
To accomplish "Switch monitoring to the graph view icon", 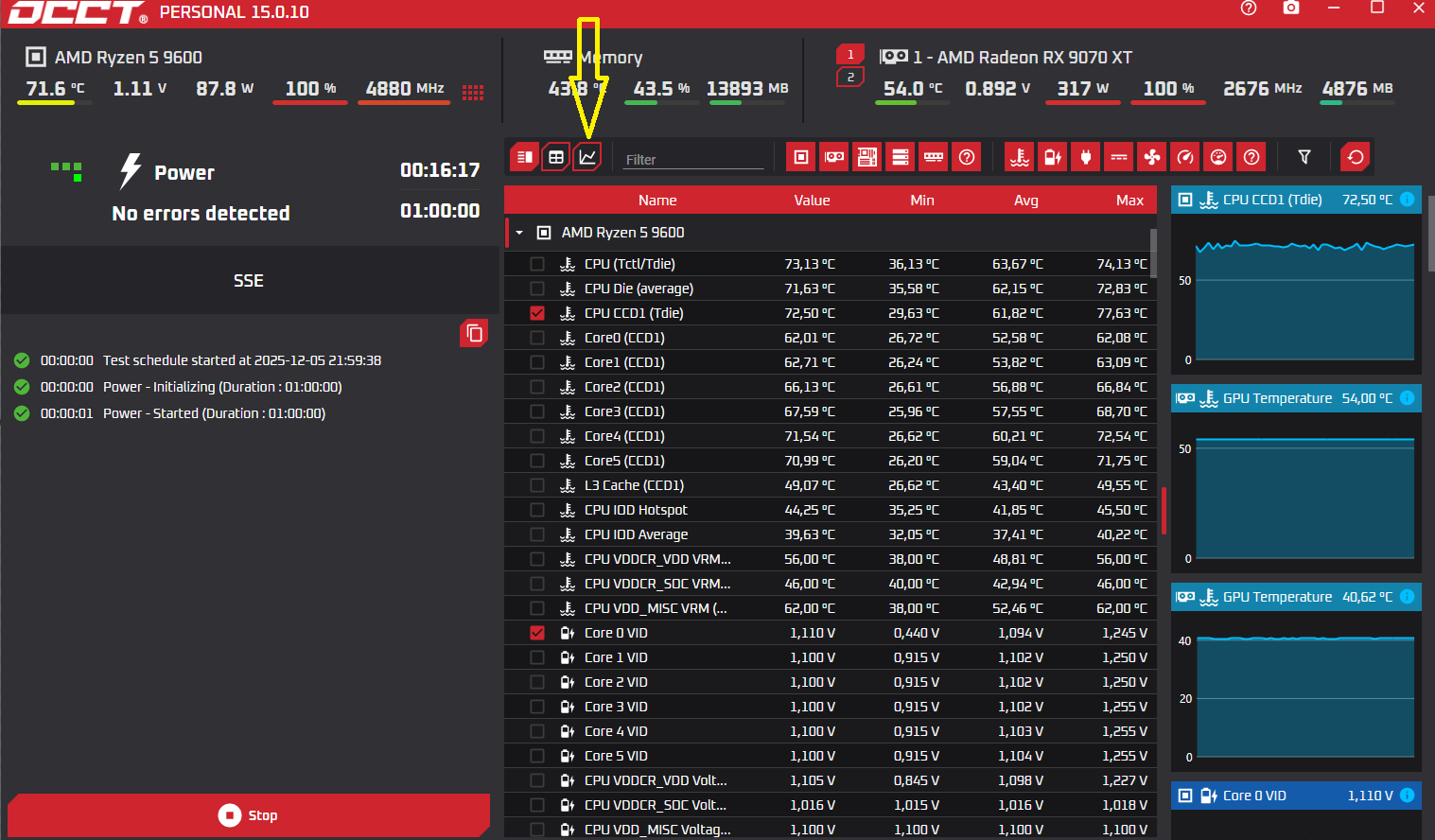I will 587,157.
